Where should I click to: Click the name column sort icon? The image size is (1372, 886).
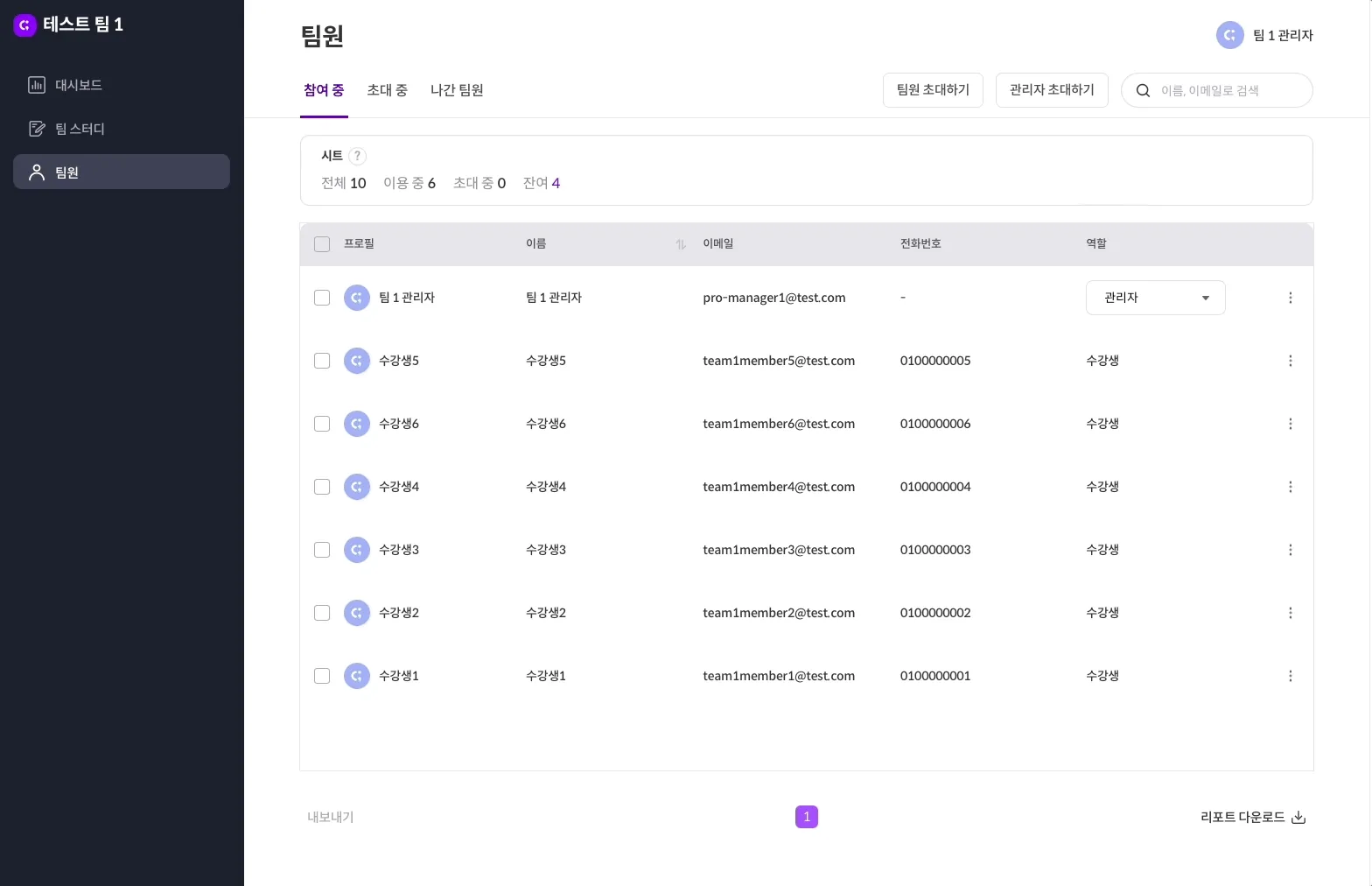(681, 244)
